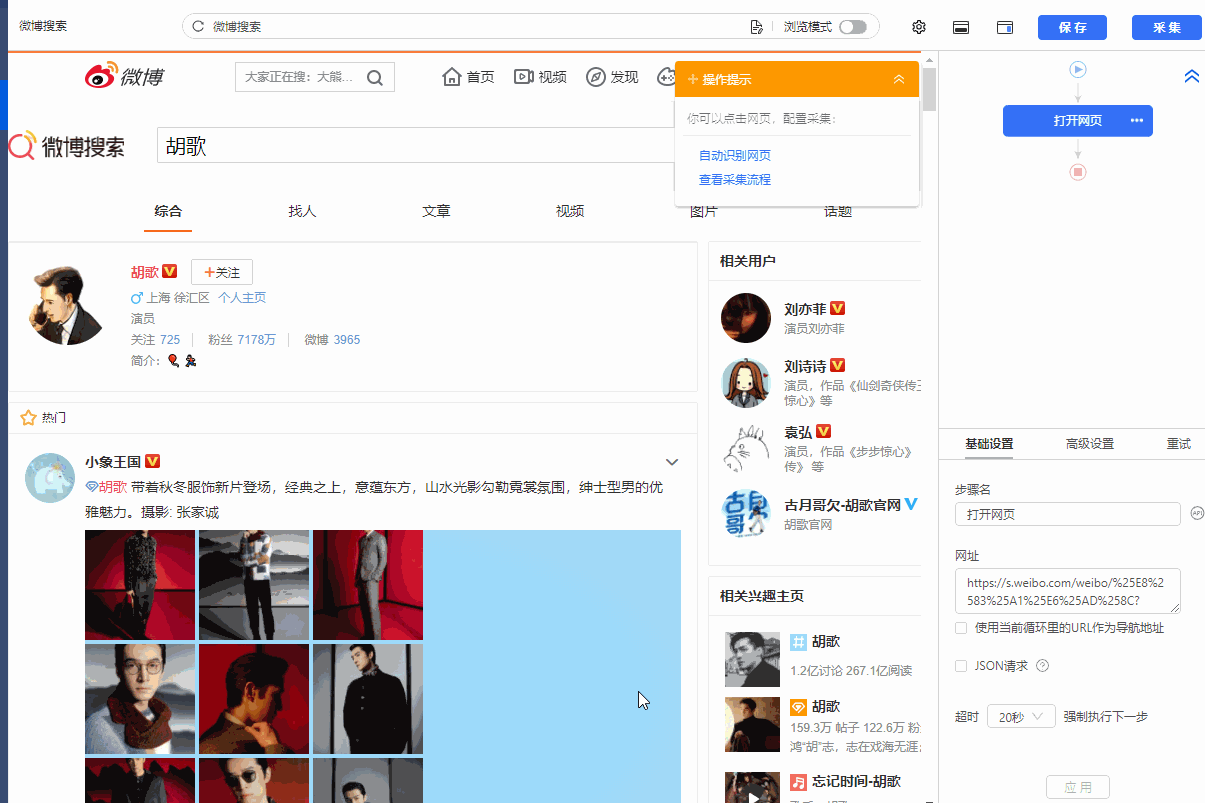Open the 超时 20秒 dropdown
The height and width of the screenshot is (803, 1205).
point(1021,717)
